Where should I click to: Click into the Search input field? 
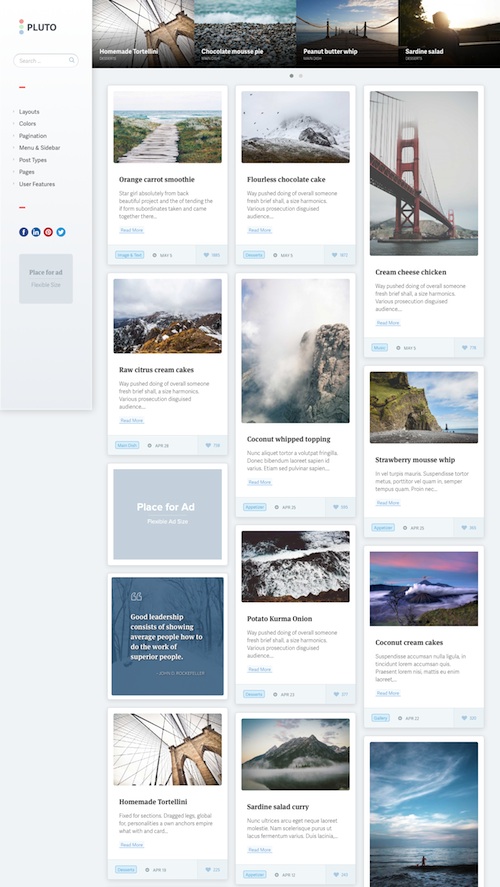click(x=46, y=60)
